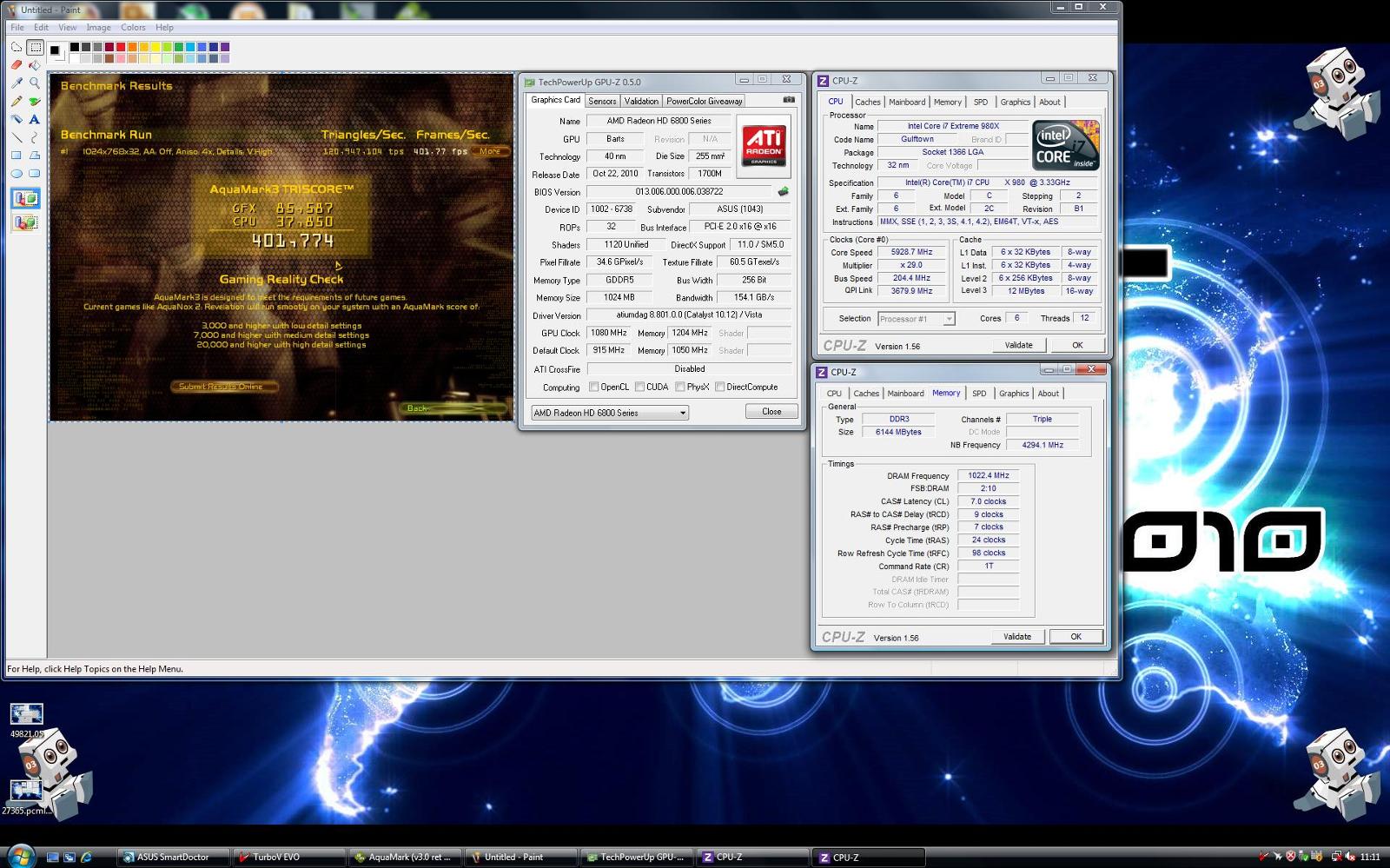Toggle the DirectCompute checkbox in GPU-Z

tap(720, 388)
